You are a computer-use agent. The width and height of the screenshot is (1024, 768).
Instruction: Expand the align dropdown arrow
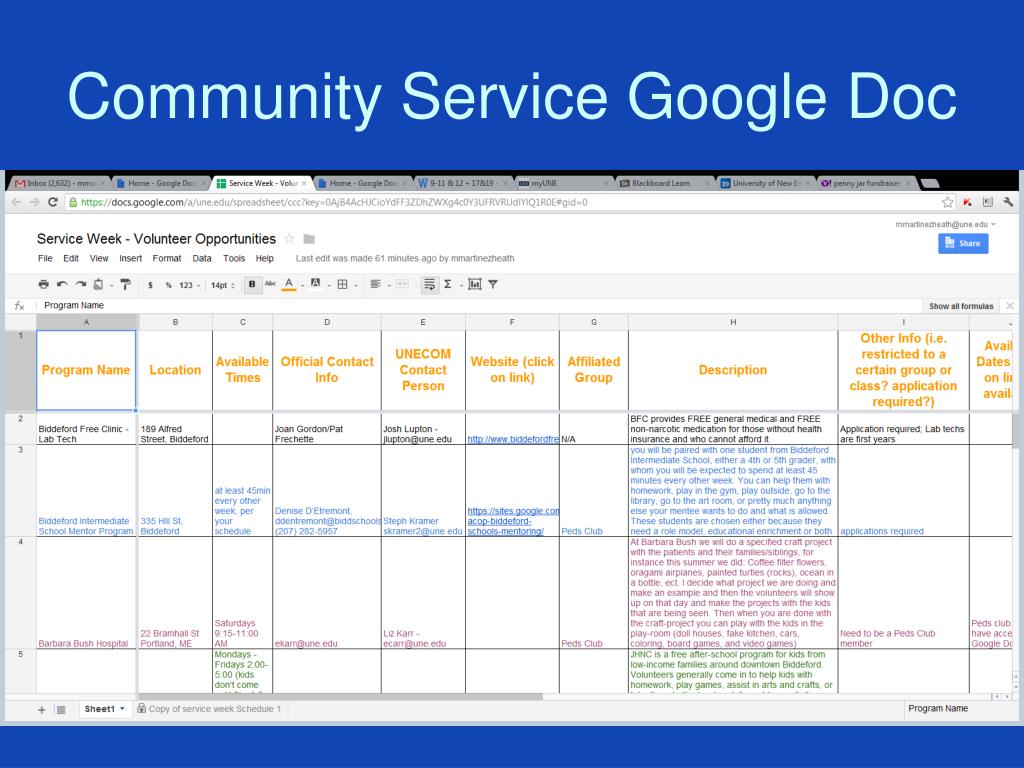tap(389, 285)
